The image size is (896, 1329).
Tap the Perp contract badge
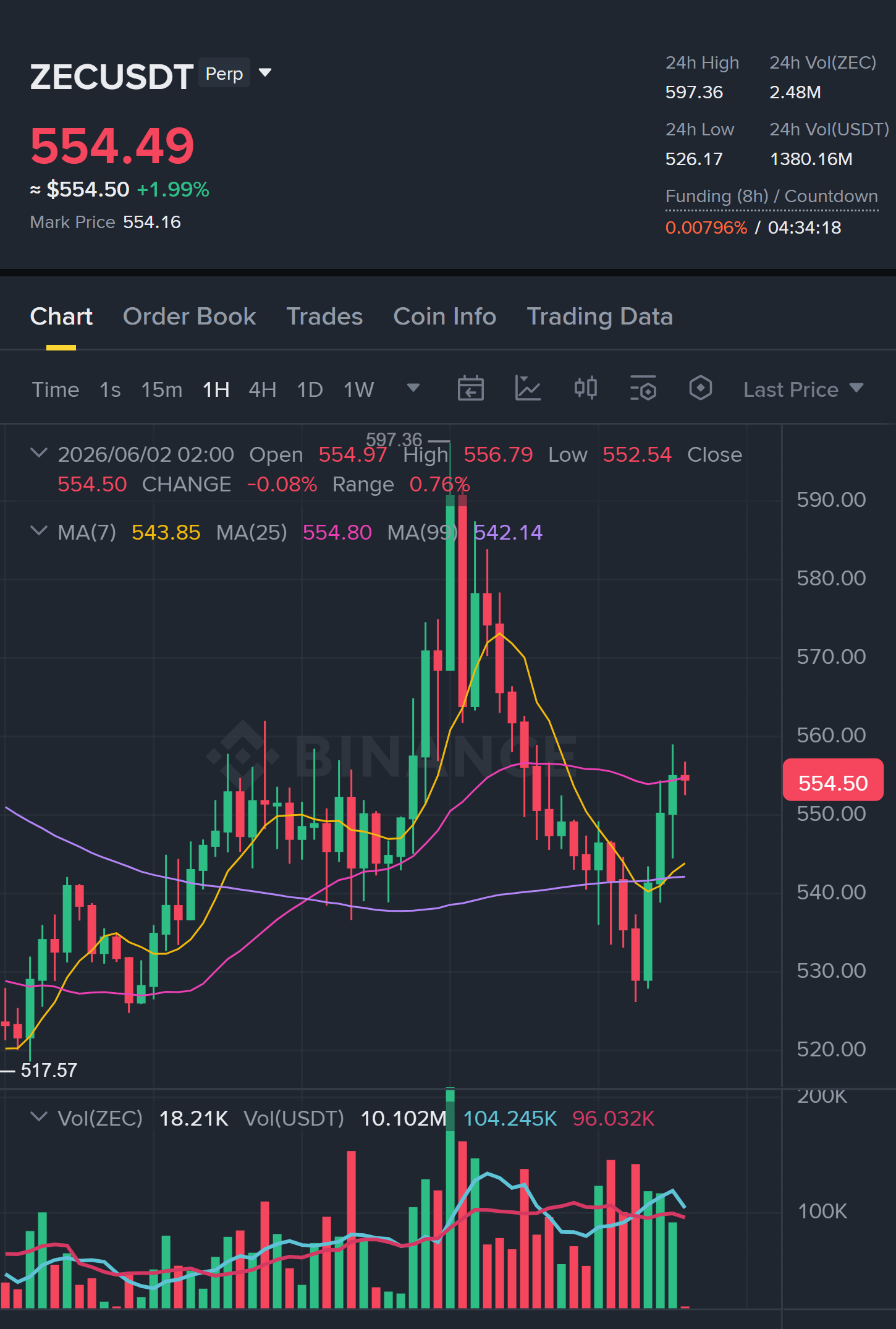(x=224, y=74)
